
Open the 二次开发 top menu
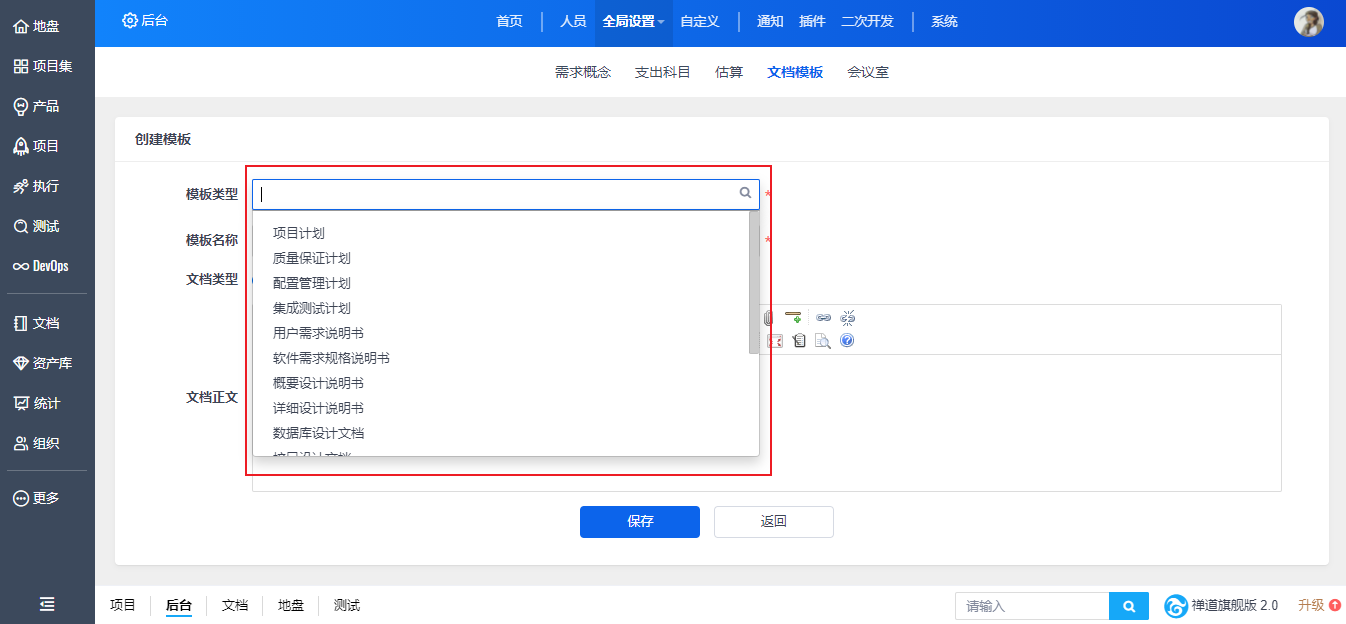pos(867,22)
